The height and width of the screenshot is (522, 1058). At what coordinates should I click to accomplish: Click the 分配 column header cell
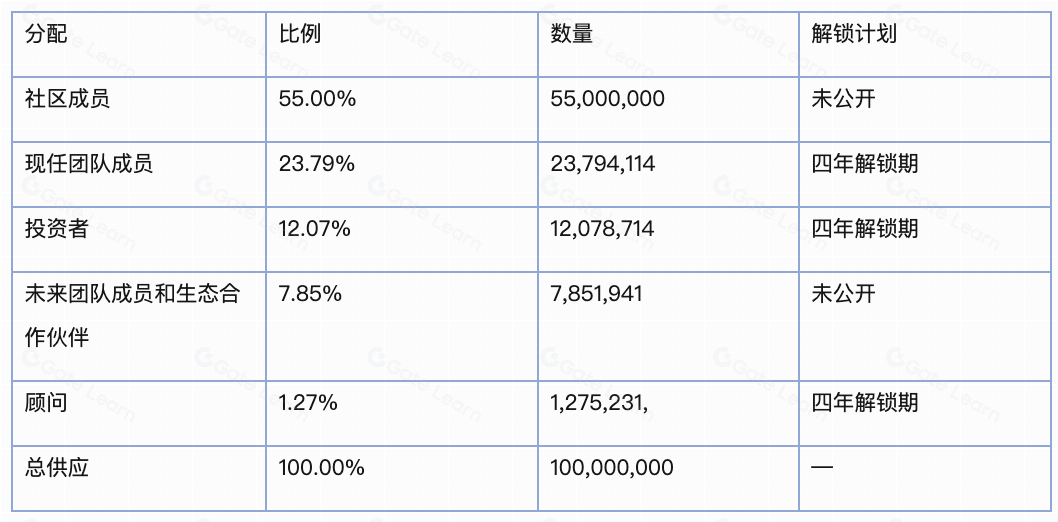[x=139, y=44]
